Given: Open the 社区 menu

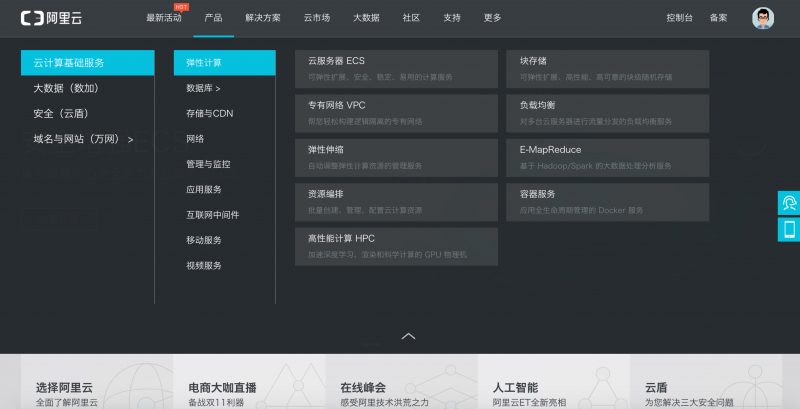Looking at the screenshot, I should coord(411,18).
